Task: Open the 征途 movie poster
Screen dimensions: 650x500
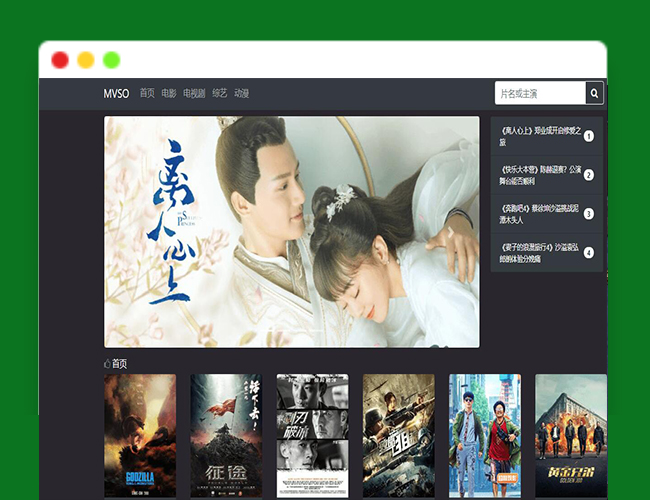Action: tap(226, 435)
